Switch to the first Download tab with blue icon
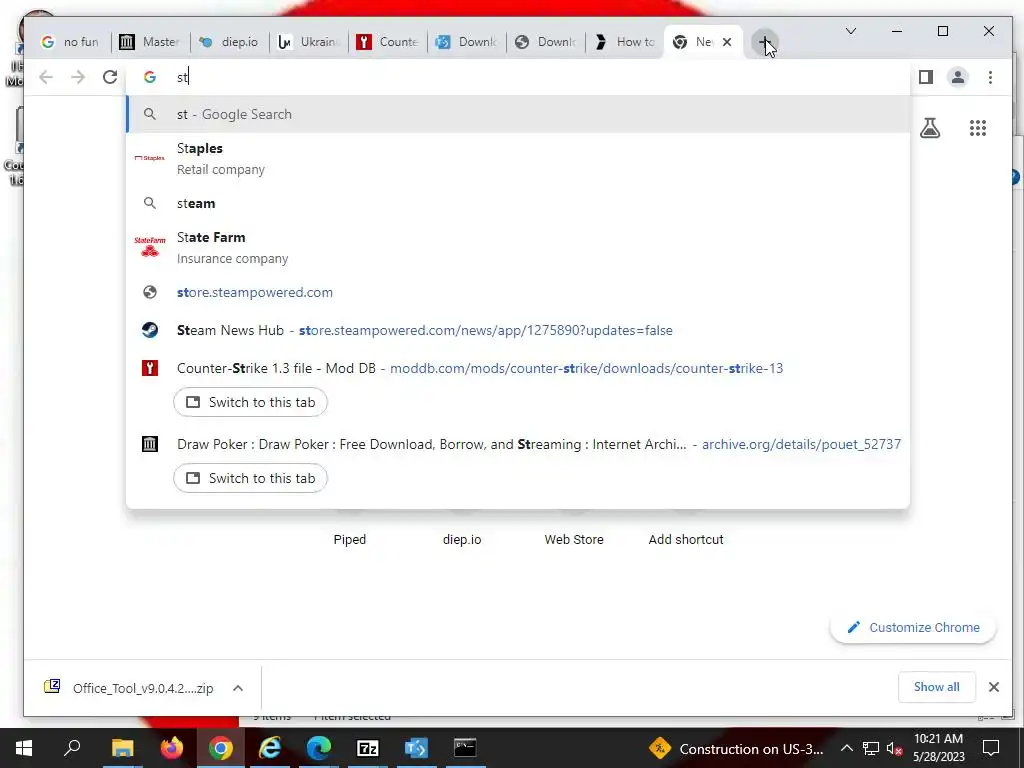 [466, 42]
